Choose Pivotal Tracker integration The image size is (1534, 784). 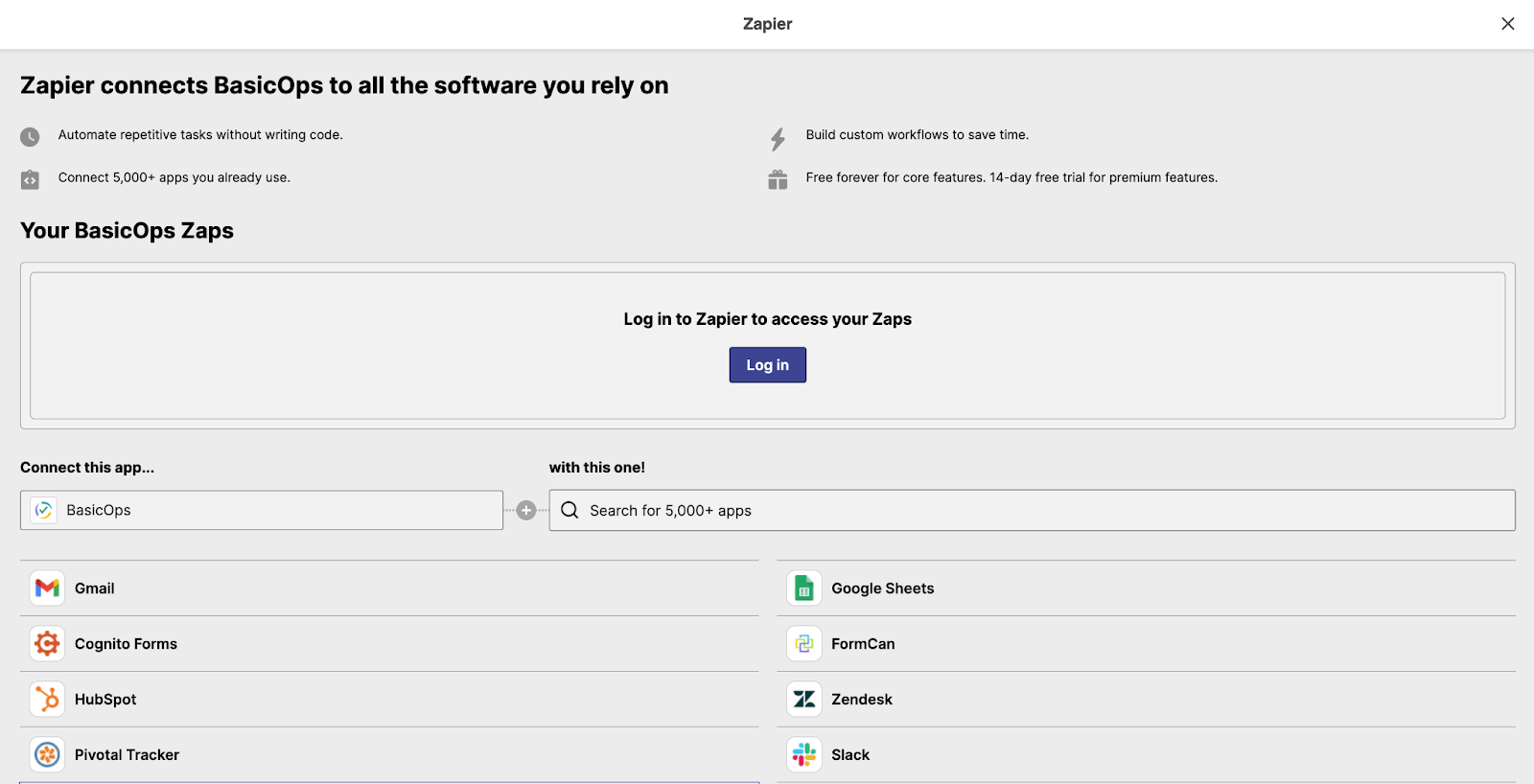[x=389, y=755]
